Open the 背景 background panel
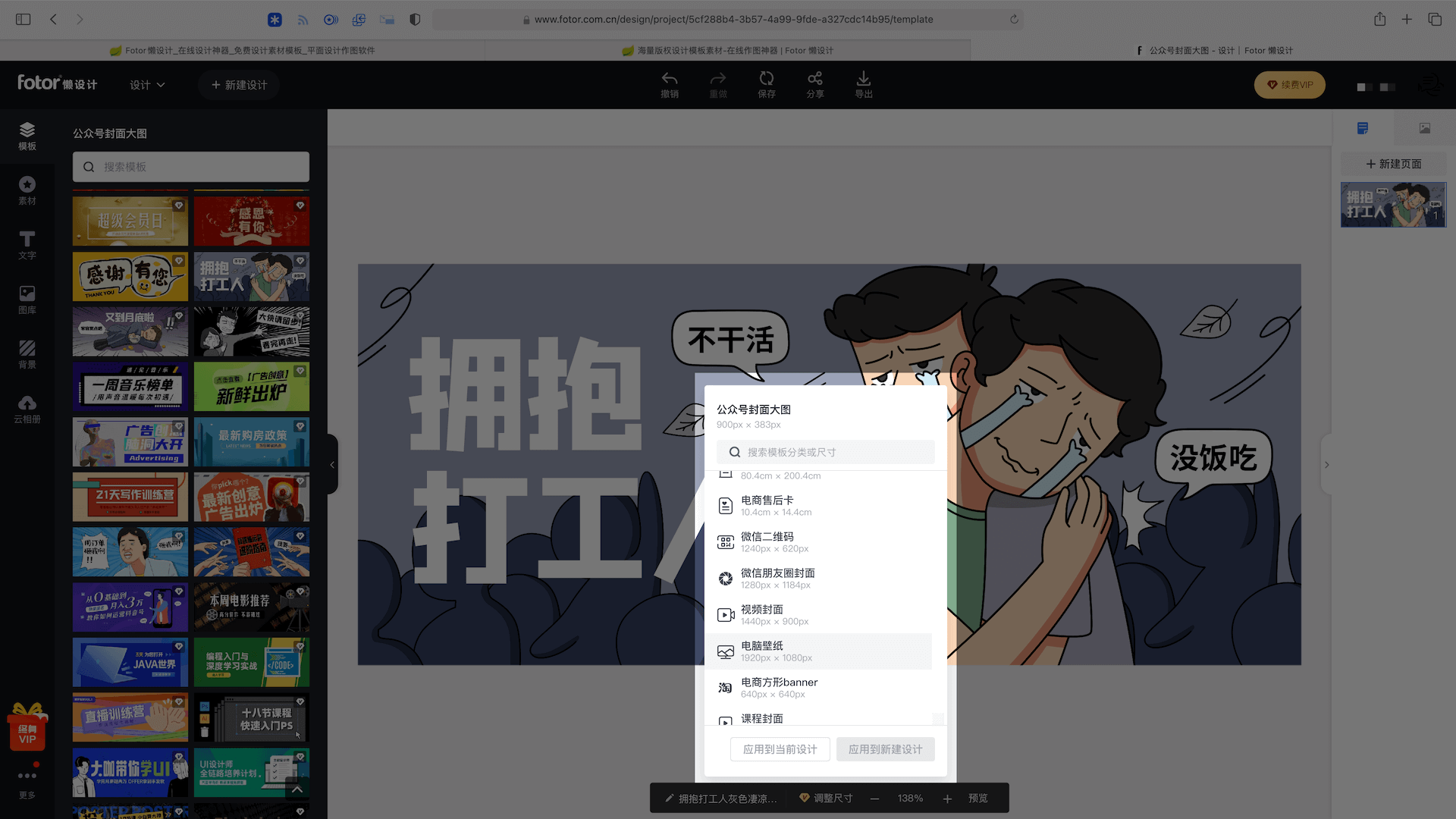 click(27, 354)
